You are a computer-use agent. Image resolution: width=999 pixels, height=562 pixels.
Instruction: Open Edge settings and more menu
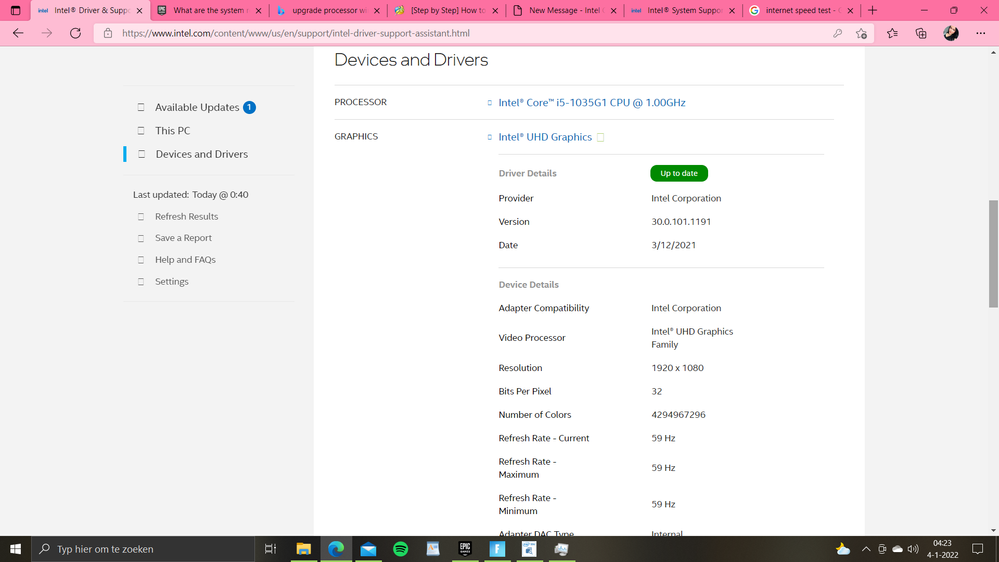(x=981, y=33)
